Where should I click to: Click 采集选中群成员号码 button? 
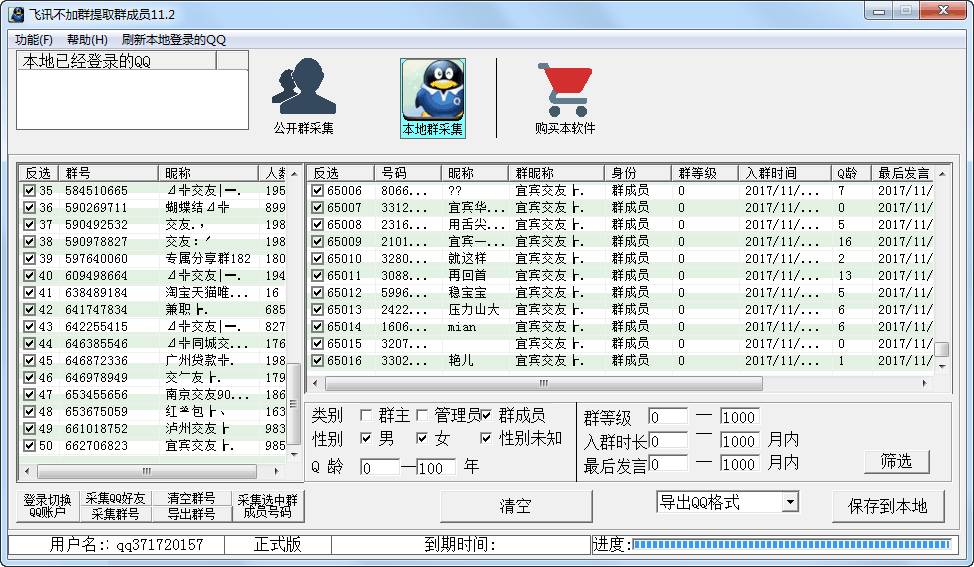(268, 506)
